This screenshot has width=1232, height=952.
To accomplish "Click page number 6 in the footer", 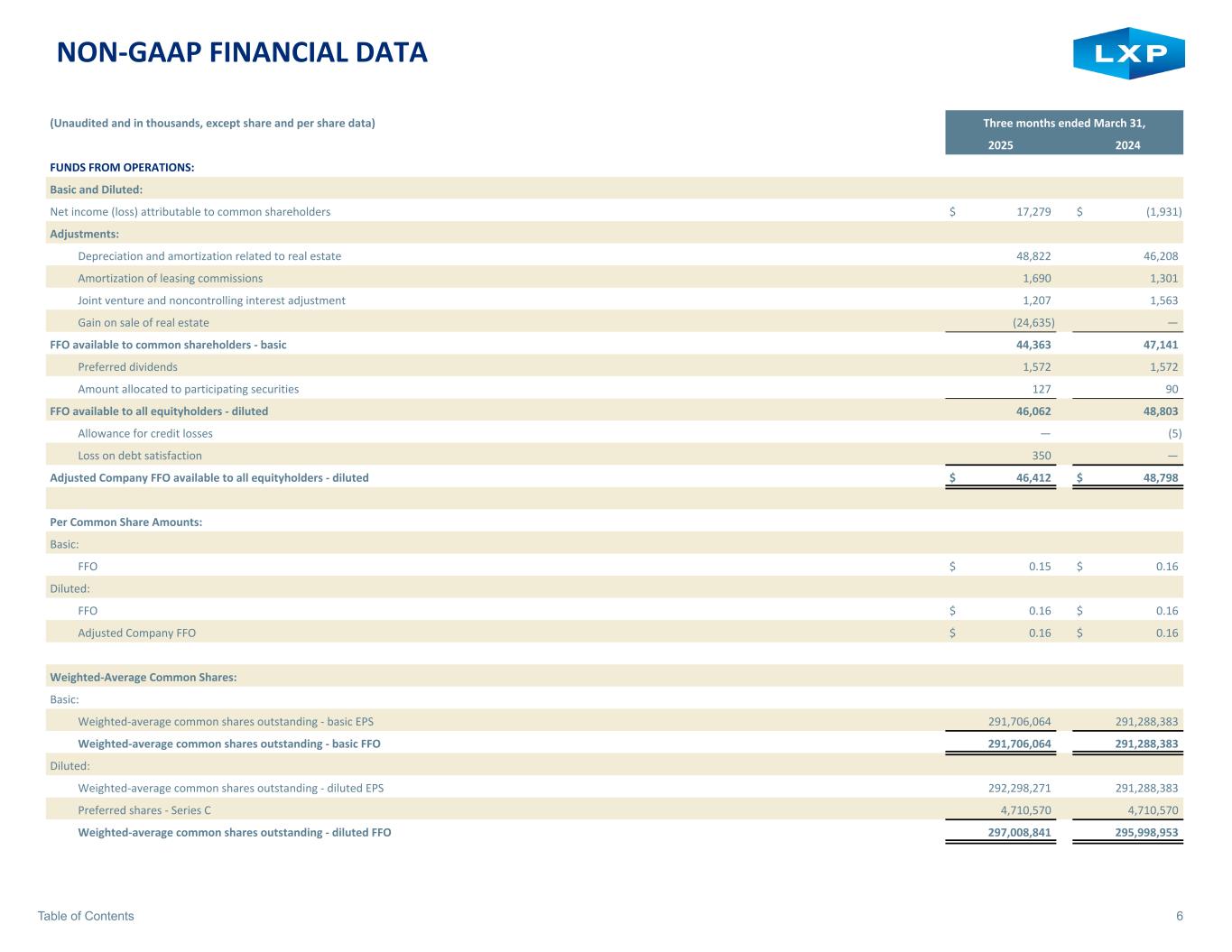I will click(1179, 916).
